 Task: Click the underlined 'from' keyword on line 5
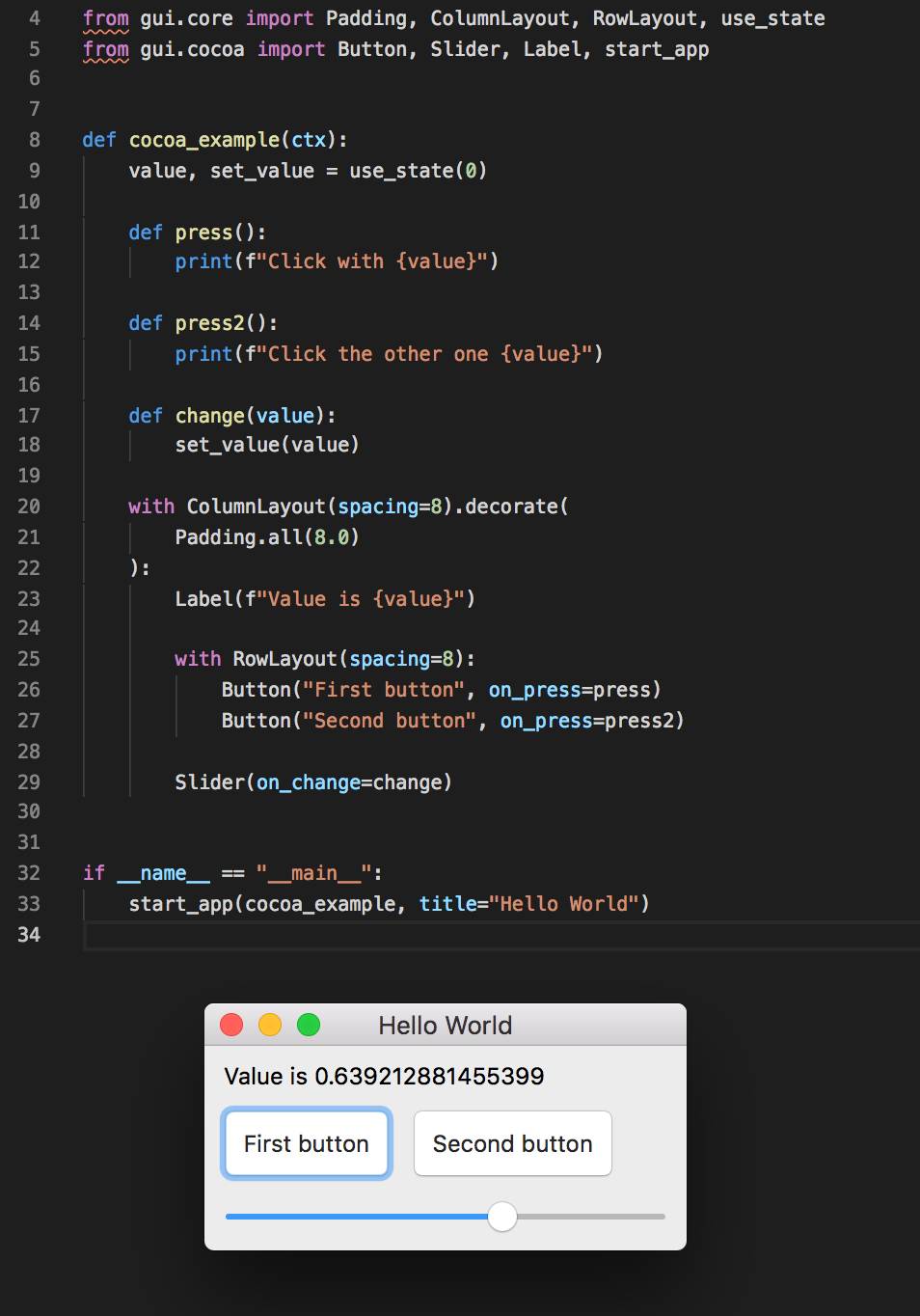(105, 49)
